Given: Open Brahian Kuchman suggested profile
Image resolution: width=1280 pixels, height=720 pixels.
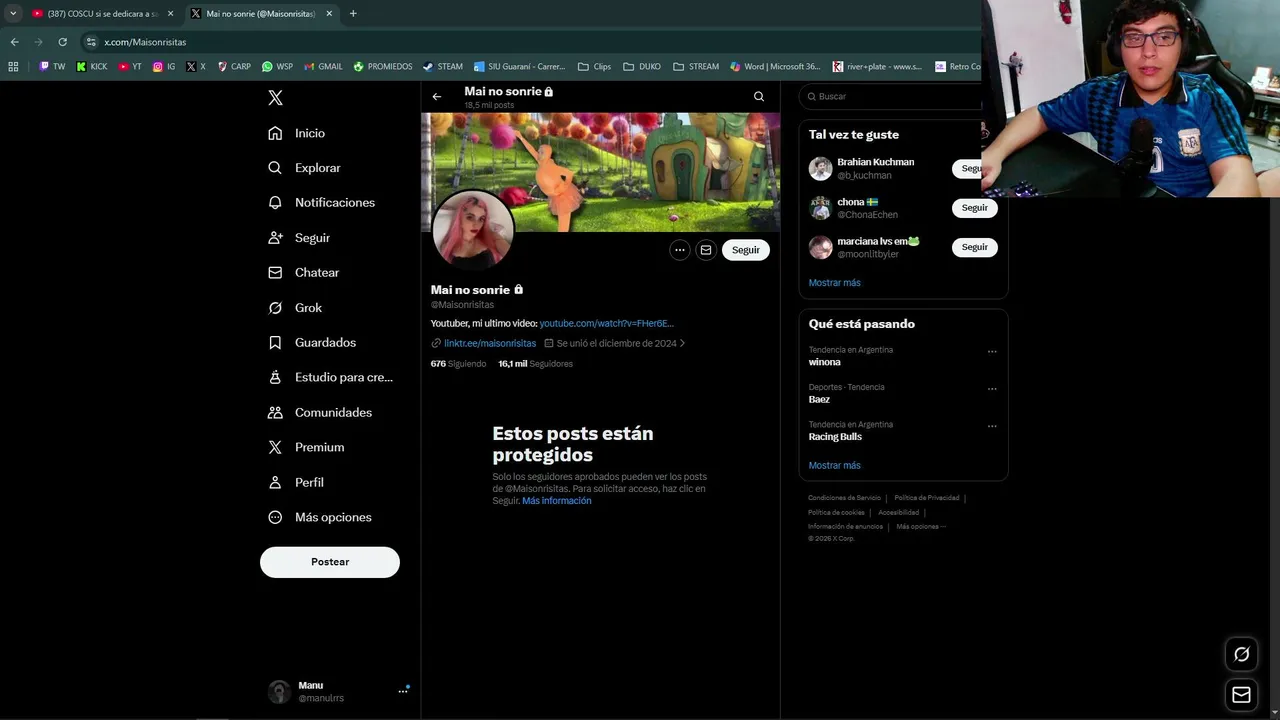Looking at the screenshot, I should point(875,162).
